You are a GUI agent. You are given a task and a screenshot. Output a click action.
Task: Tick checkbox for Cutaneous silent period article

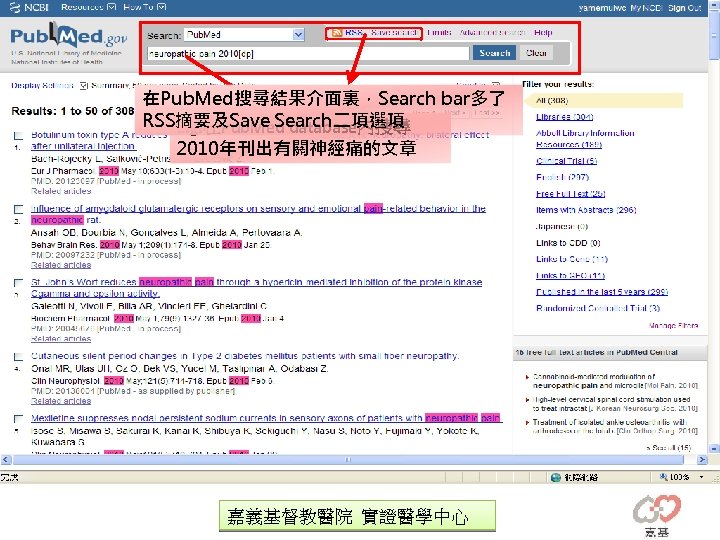(18, 357)
